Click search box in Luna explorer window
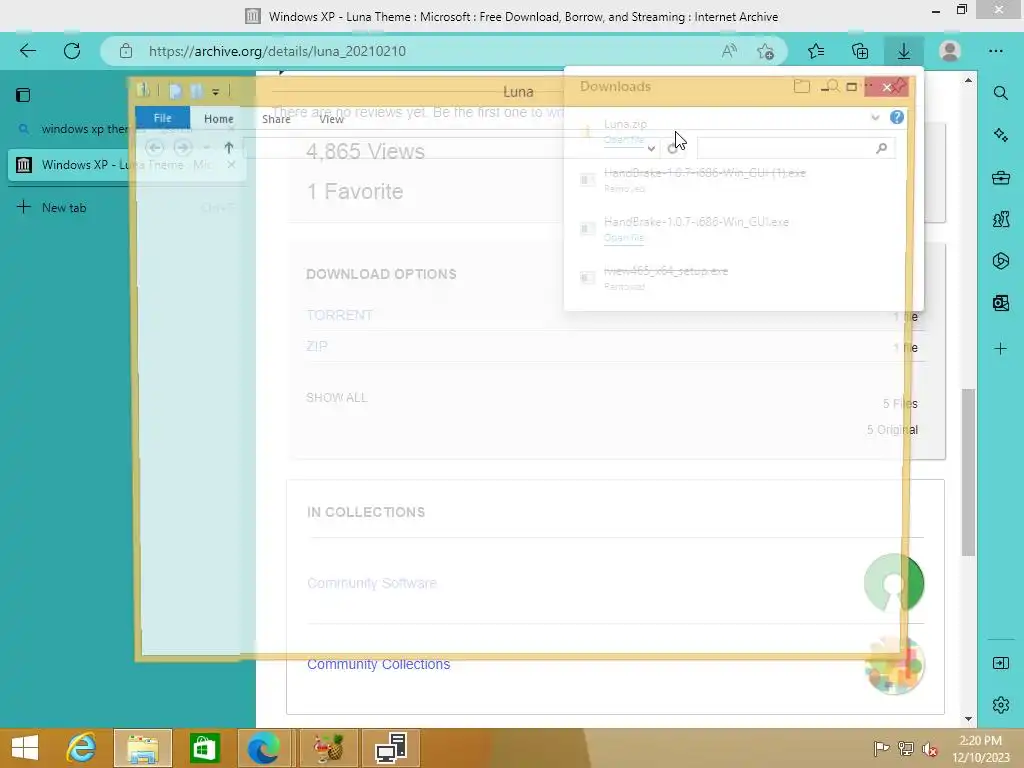1024x768 pixels. click(x=795, y=149)
